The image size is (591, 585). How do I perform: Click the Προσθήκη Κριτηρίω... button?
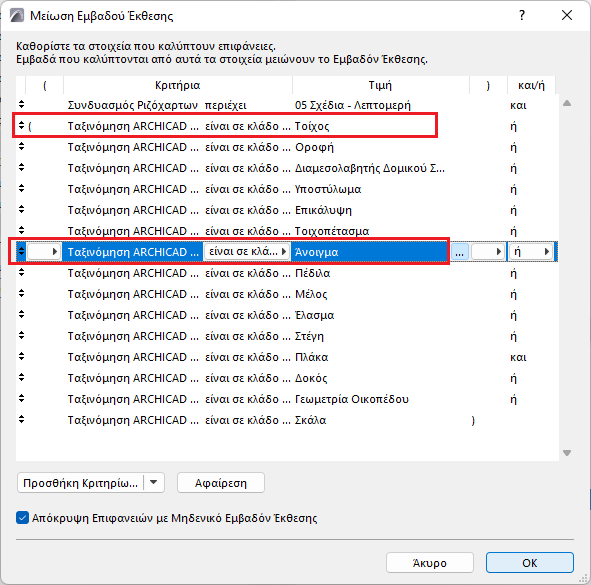[x=81, y=482]
